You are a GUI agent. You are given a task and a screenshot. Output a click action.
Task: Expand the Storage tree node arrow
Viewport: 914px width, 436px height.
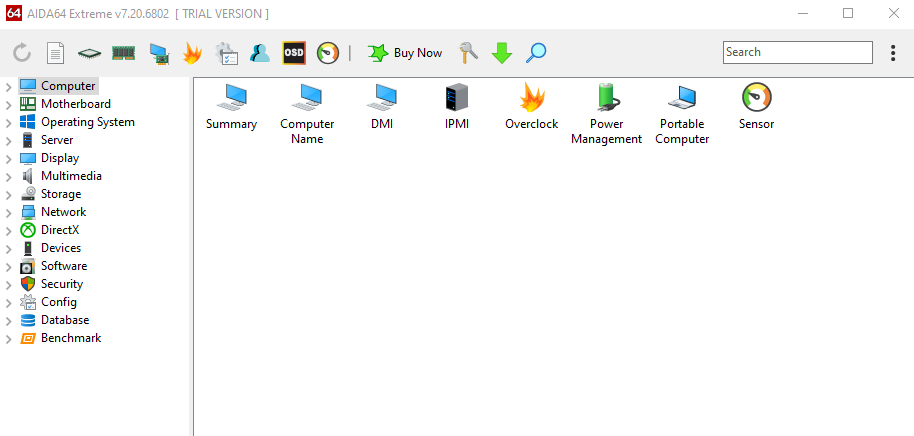point(8,195)
